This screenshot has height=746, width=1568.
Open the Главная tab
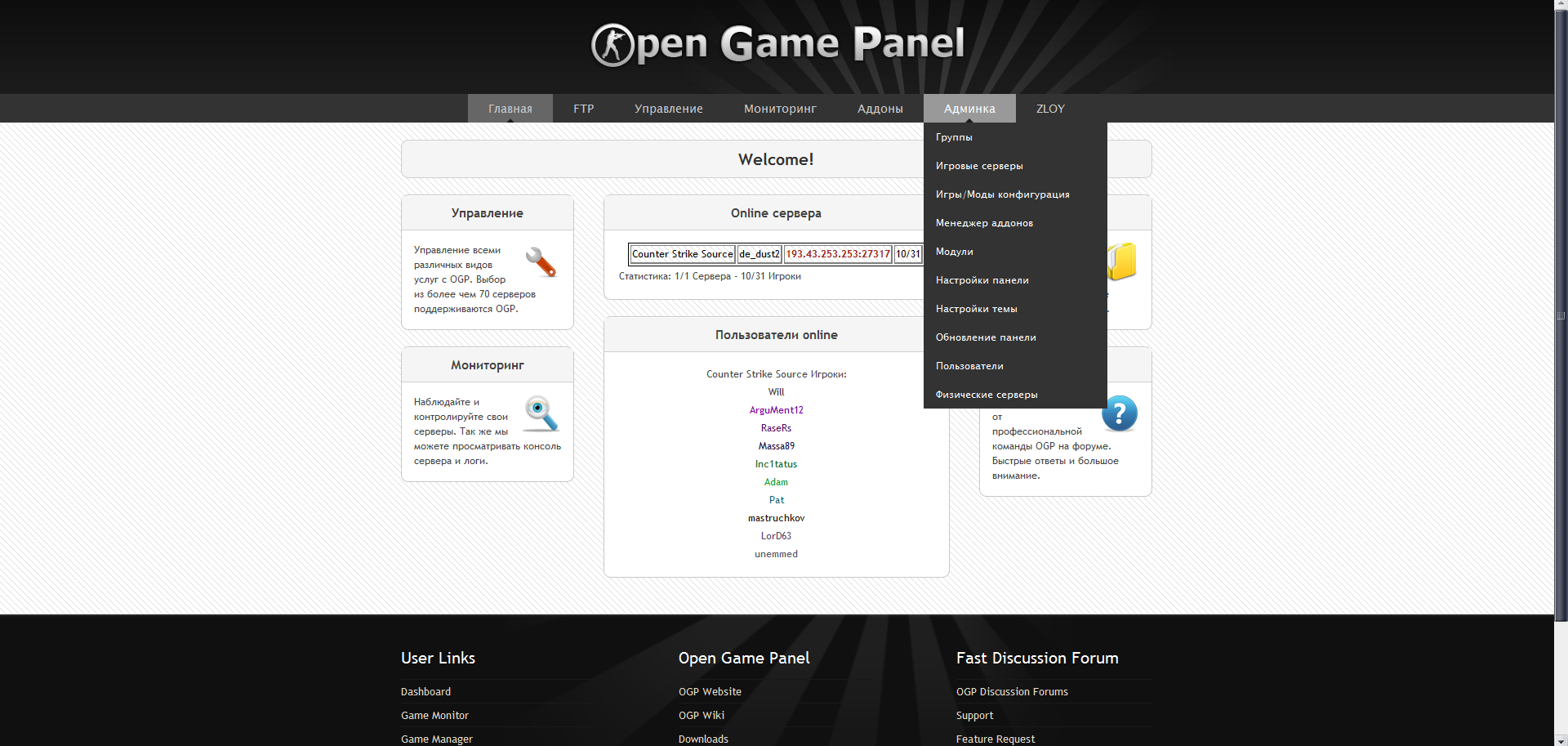point(510,109)
